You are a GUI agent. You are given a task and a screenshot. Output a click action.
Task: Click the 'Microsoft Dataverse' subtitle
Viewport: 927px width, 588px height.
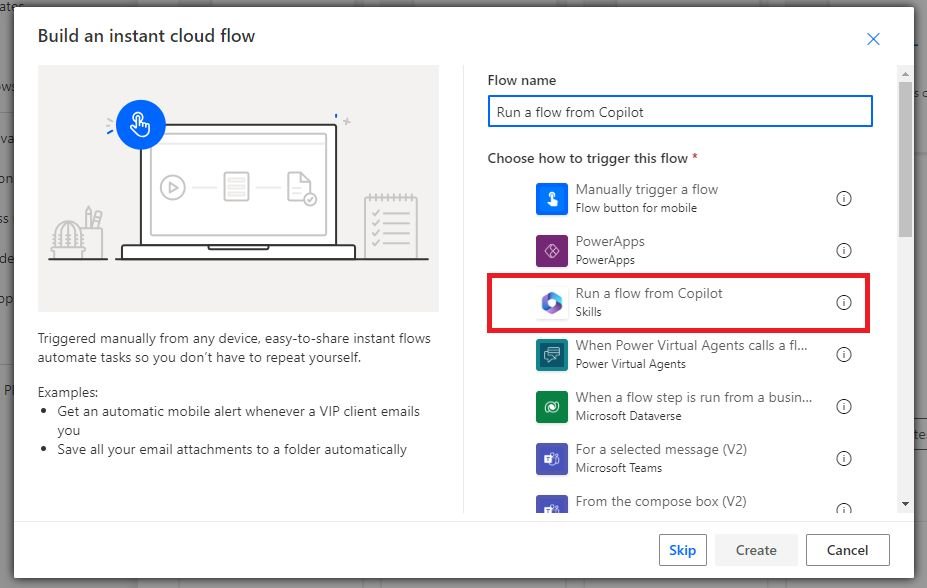(628, 416)
